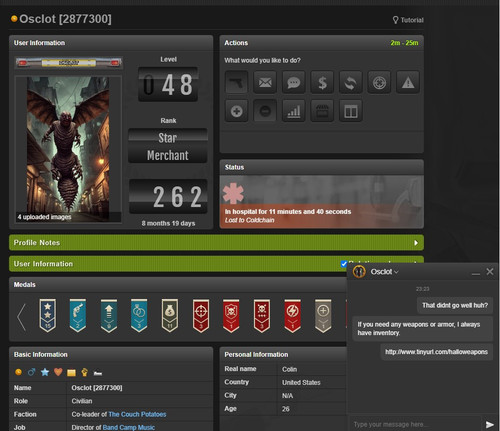Send a message via envelope icon
The image size is (500, 431).
pos(265,82)
